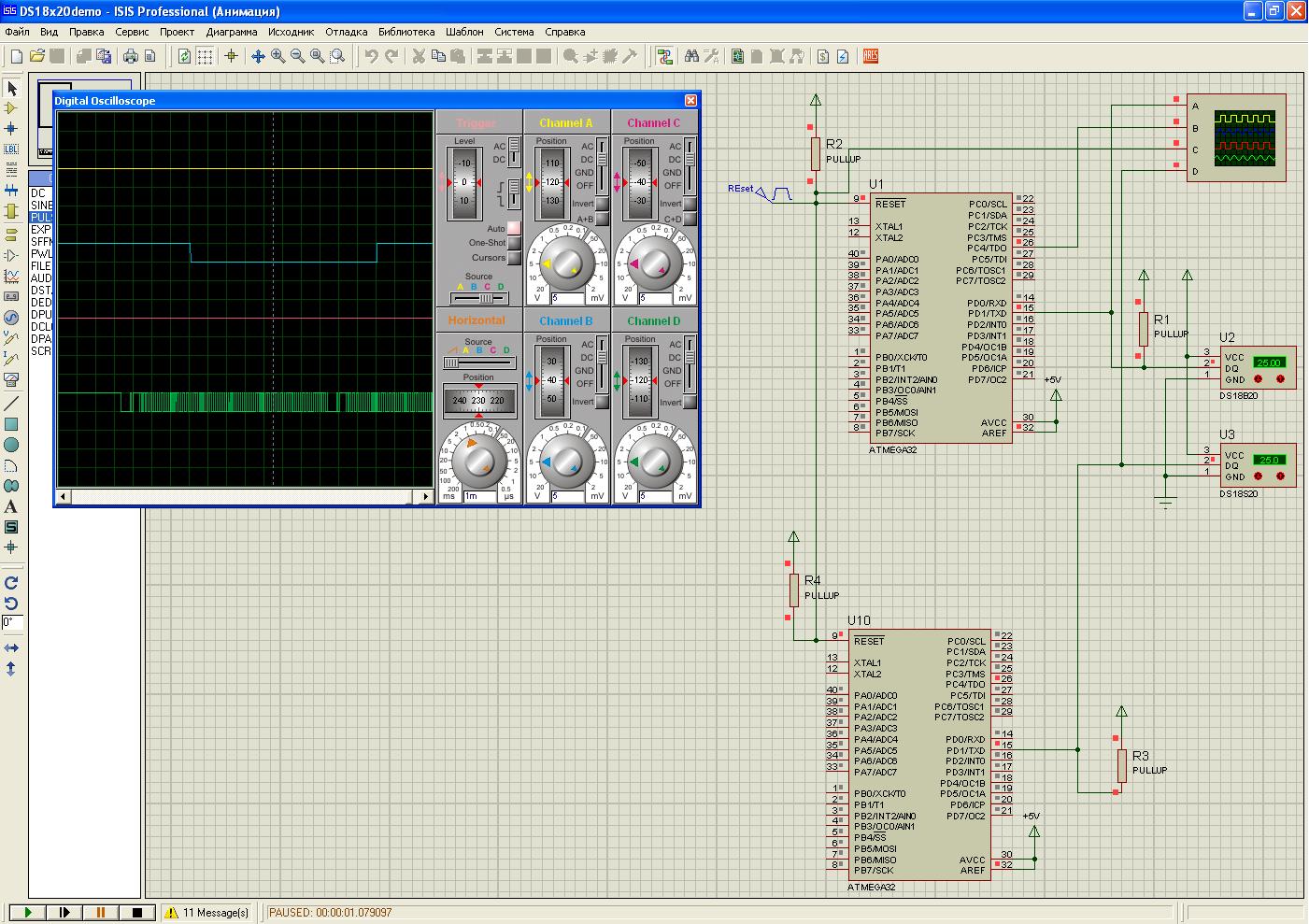This screenshot has height=924, width=1309.
Task: Select DC in the generator list
Action: 38,193
